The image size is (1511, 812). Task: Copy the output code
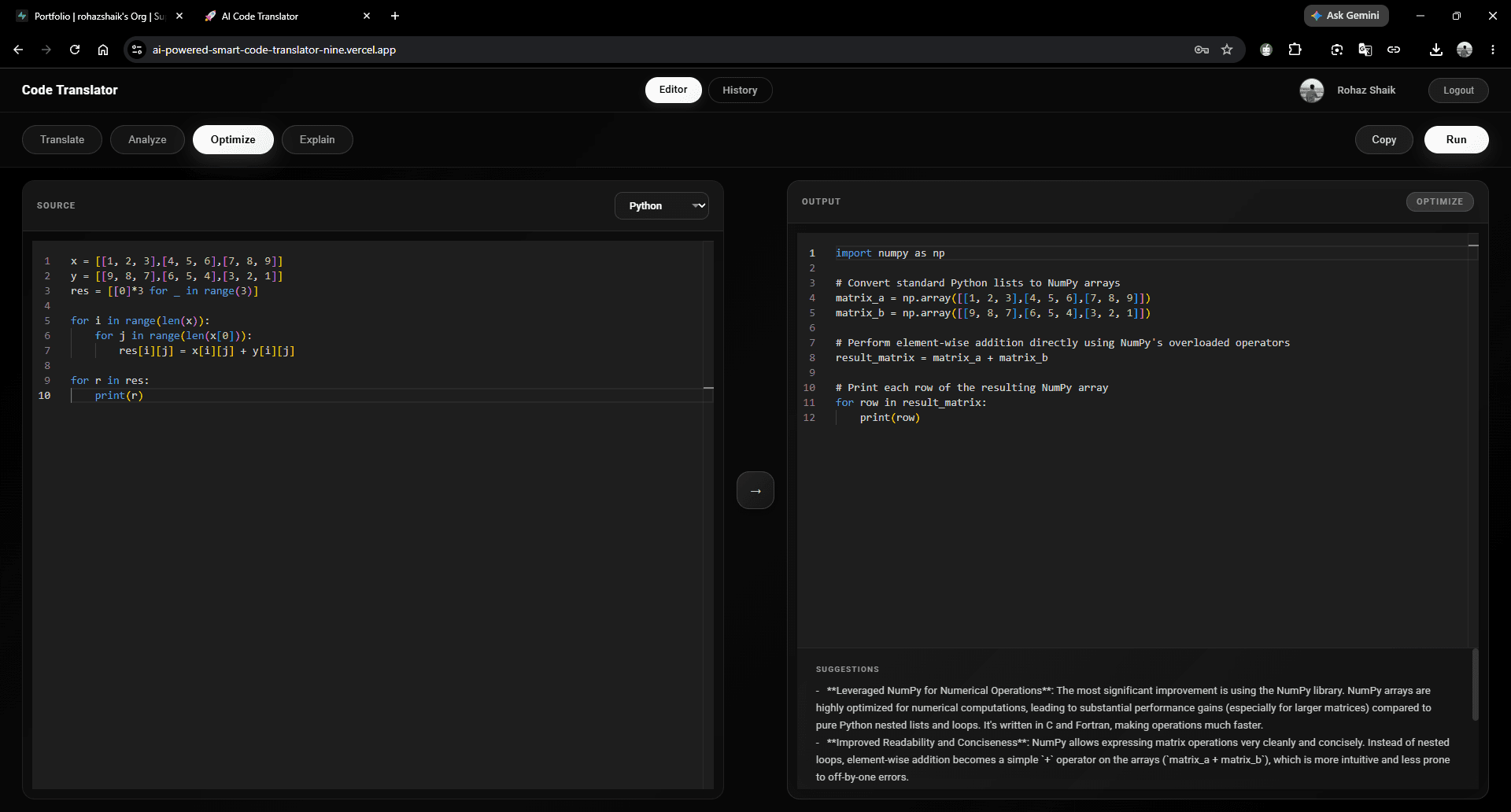[1384, 139]
